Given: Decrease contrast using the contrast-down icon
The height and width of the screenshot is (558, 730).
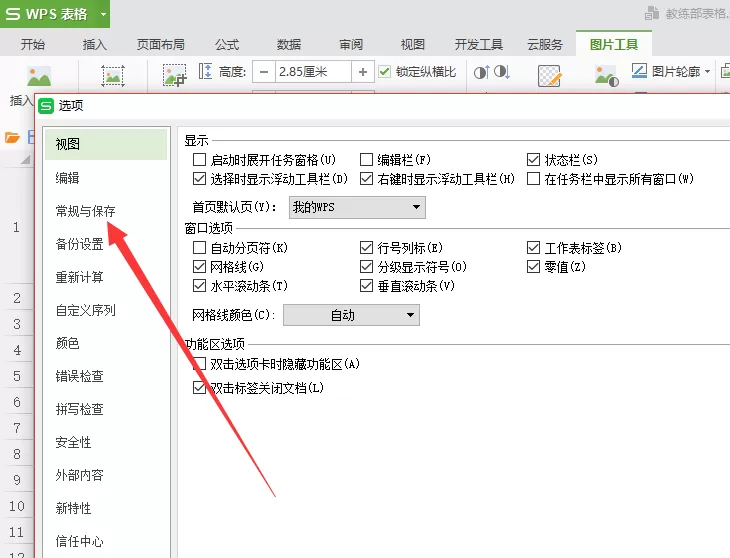Looking at the screenshot, I should [x=502, y=72].
